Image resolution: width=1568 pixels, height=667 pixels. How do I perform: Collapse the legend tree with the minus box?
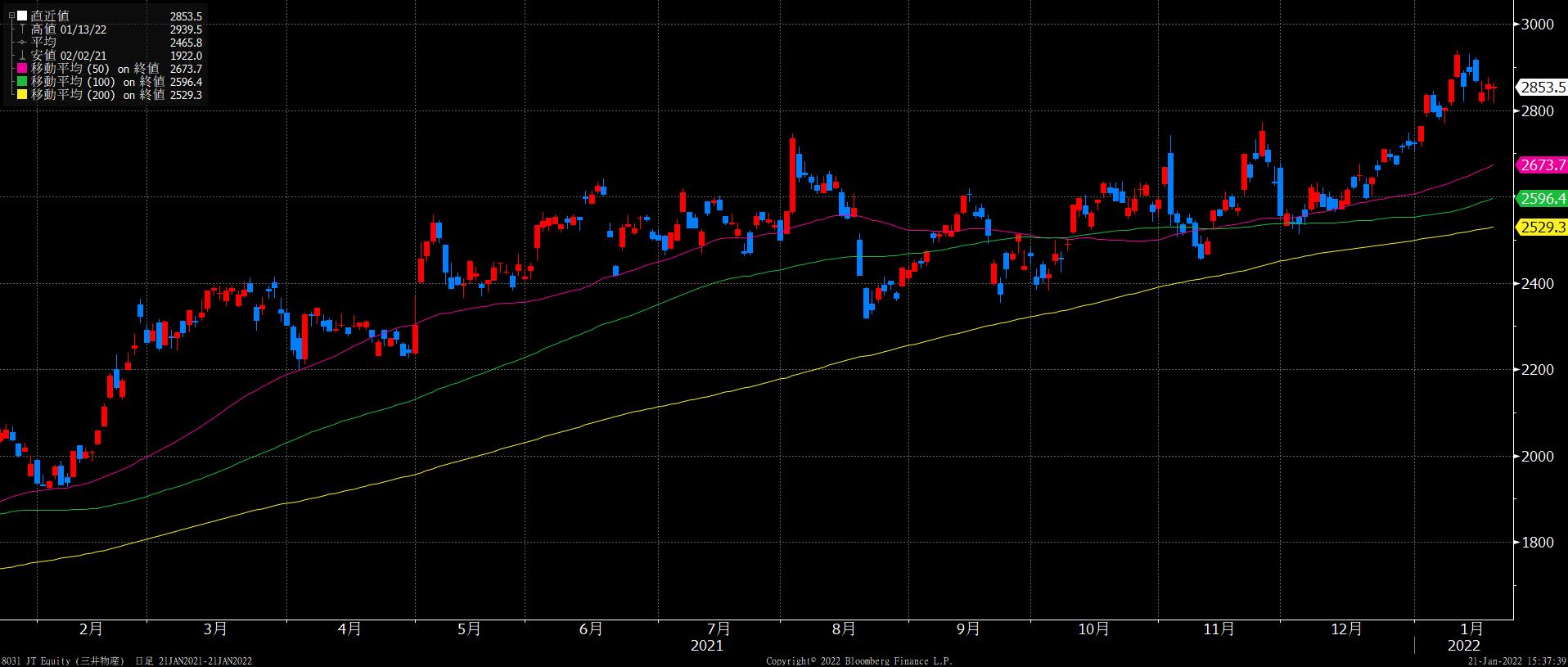(11, 16)
